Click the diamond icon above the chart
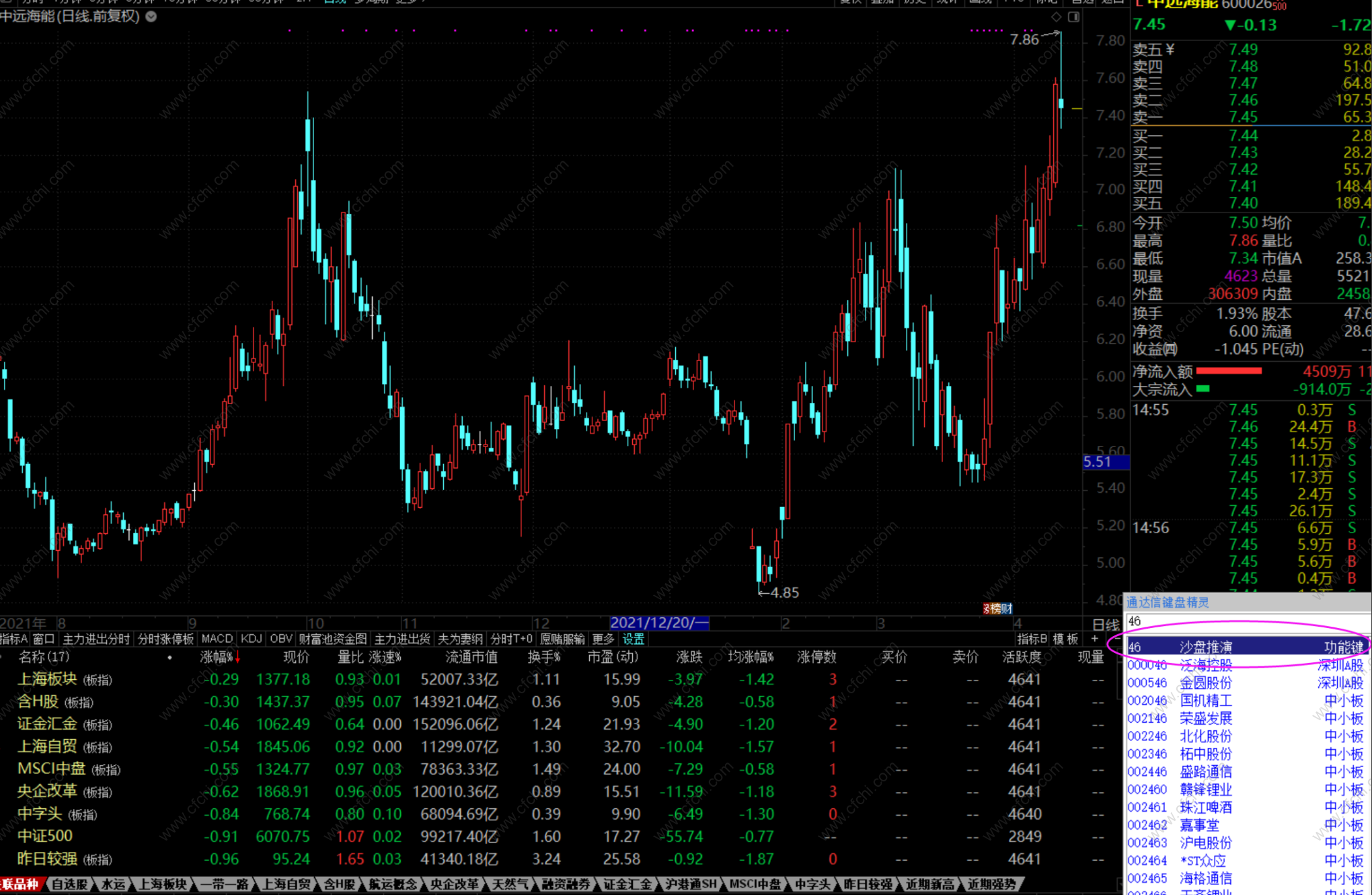The width and height of the screenshot is (1372, 895). click(x=1057, y=17)
